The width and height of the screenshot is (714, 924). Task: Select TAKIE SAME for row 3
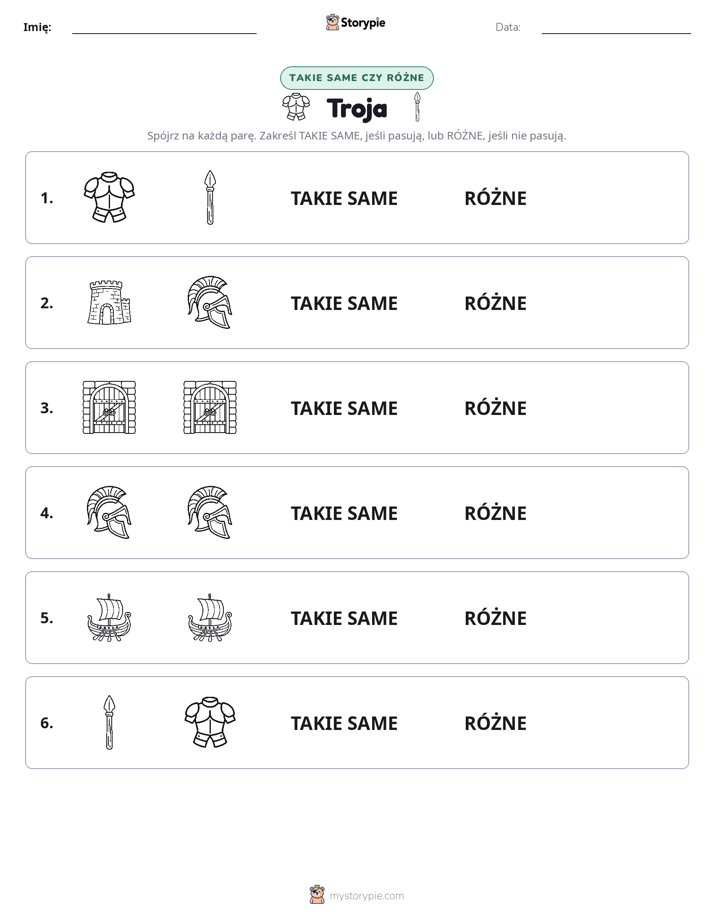[344, 408]
